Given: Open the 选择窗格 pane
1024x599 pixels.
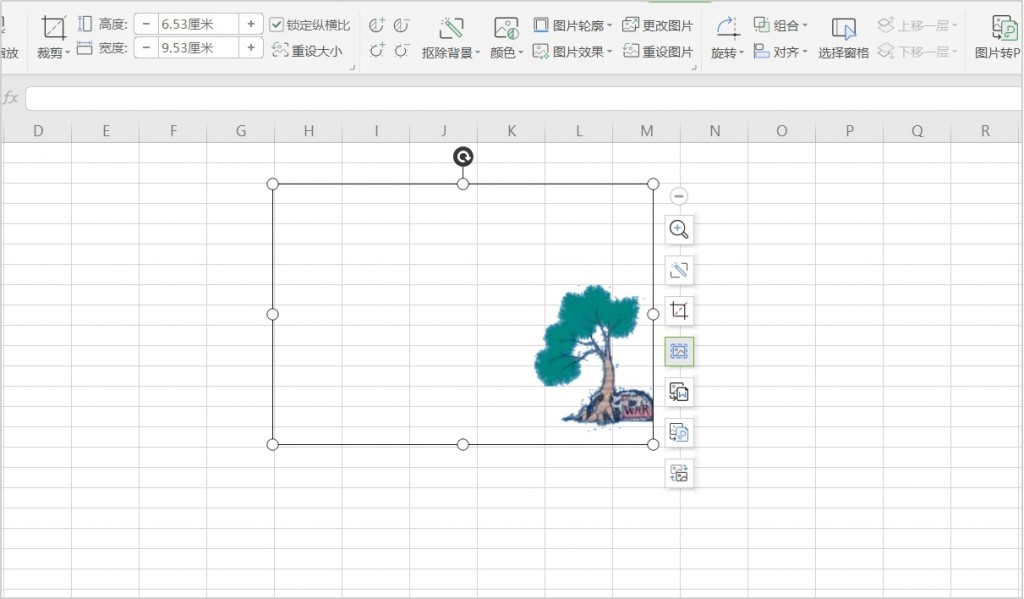Looking at the screenshot, I should coord(843,39).
